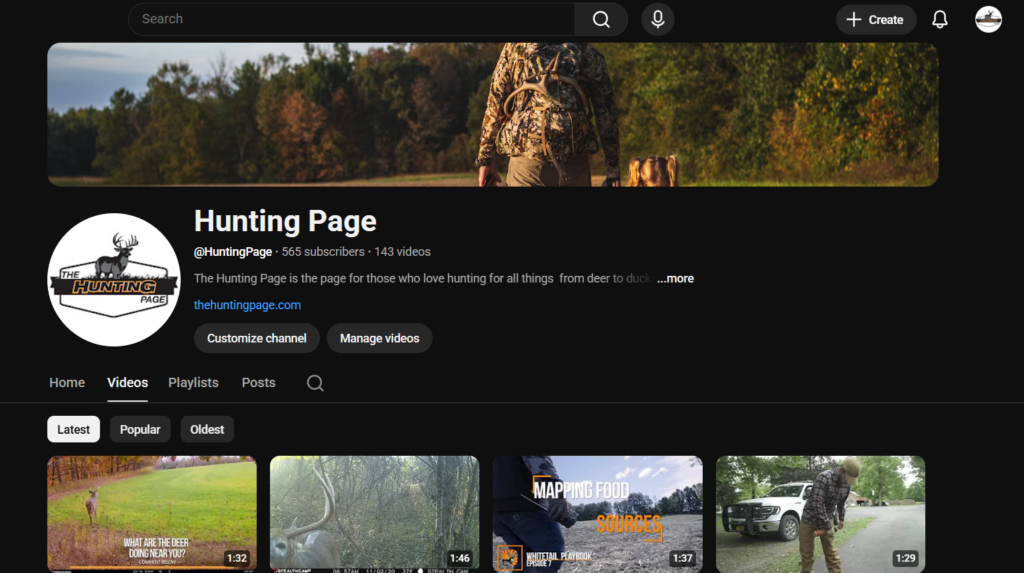Open thehuntingpage.com link

click(247, 305)
